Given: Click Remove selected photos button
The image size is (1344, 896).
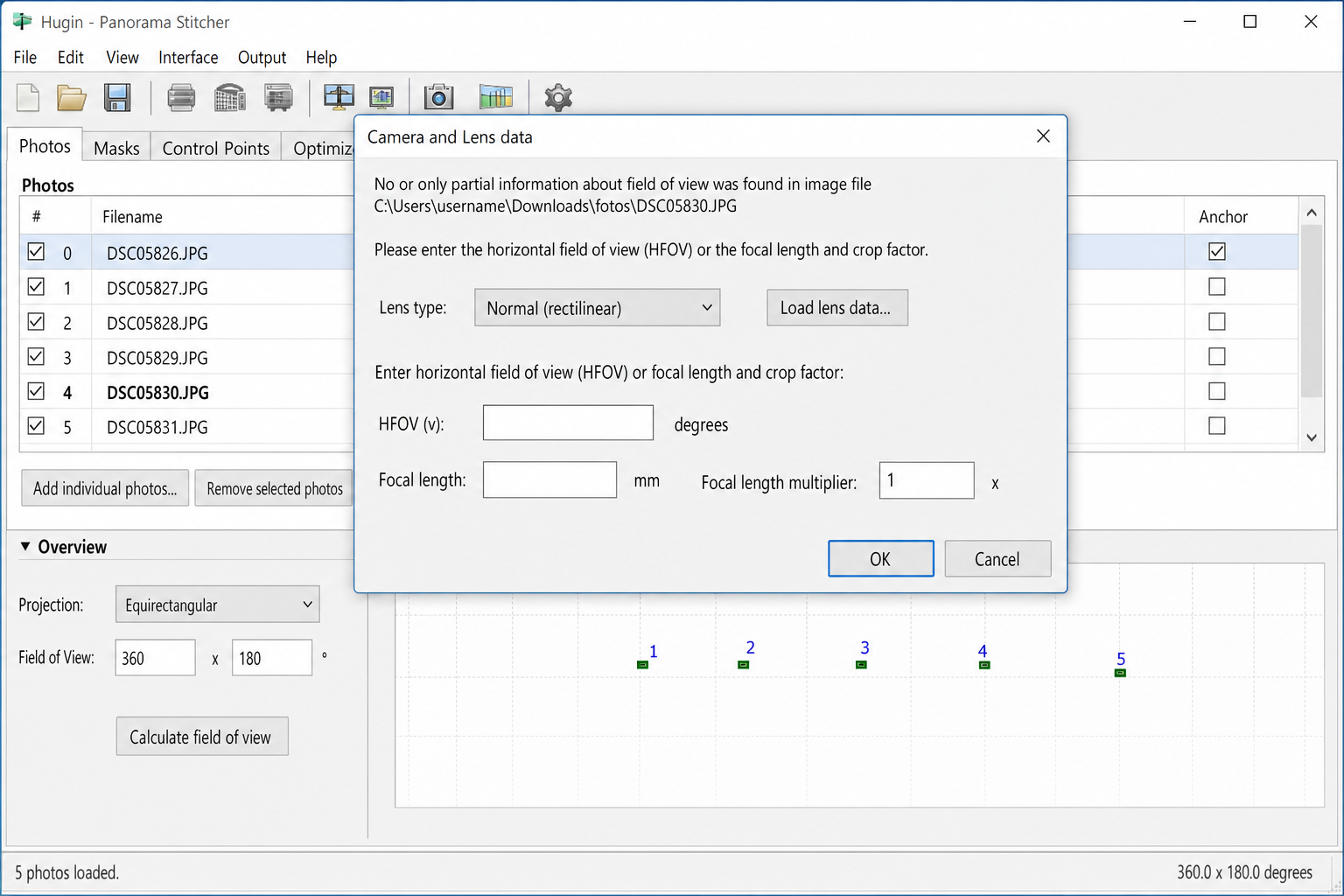Looking at the screenshot, I should [274, 488].
